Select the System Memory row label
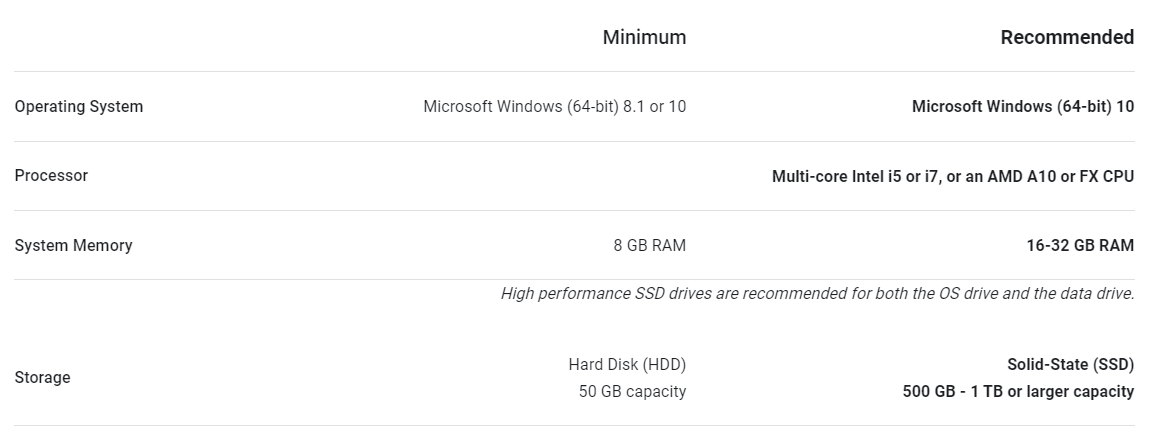 click(x=73, y=246)
